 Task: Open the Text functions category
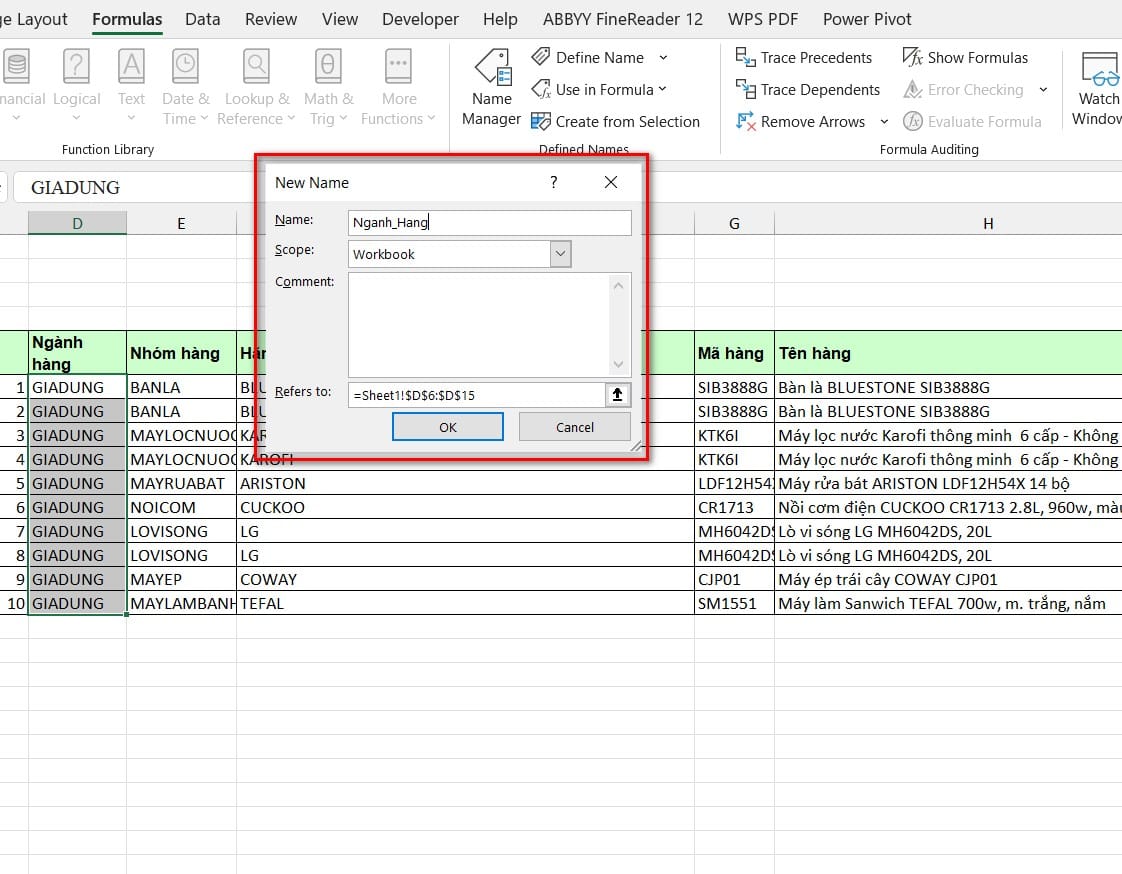tap(131, 85)
